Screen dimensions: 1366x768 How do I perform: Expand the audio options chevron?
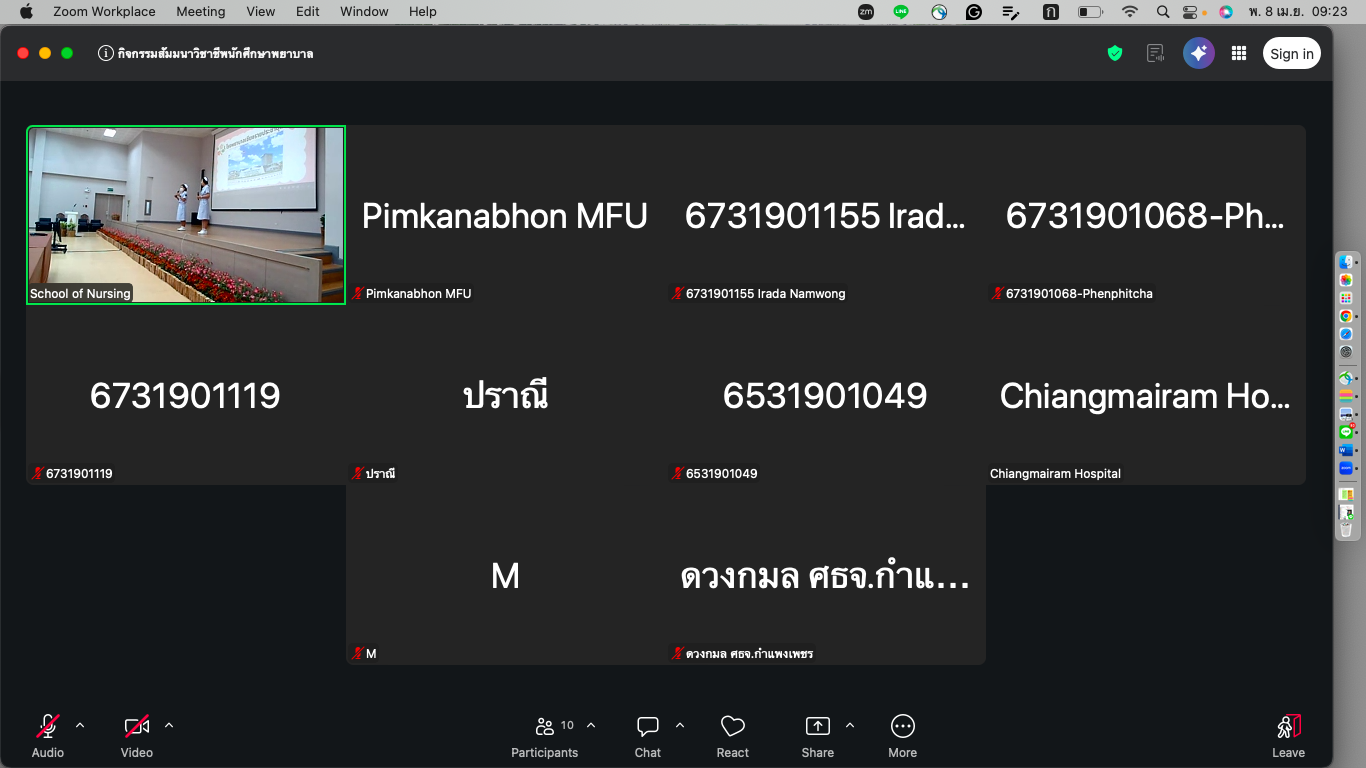pos(80,726)
